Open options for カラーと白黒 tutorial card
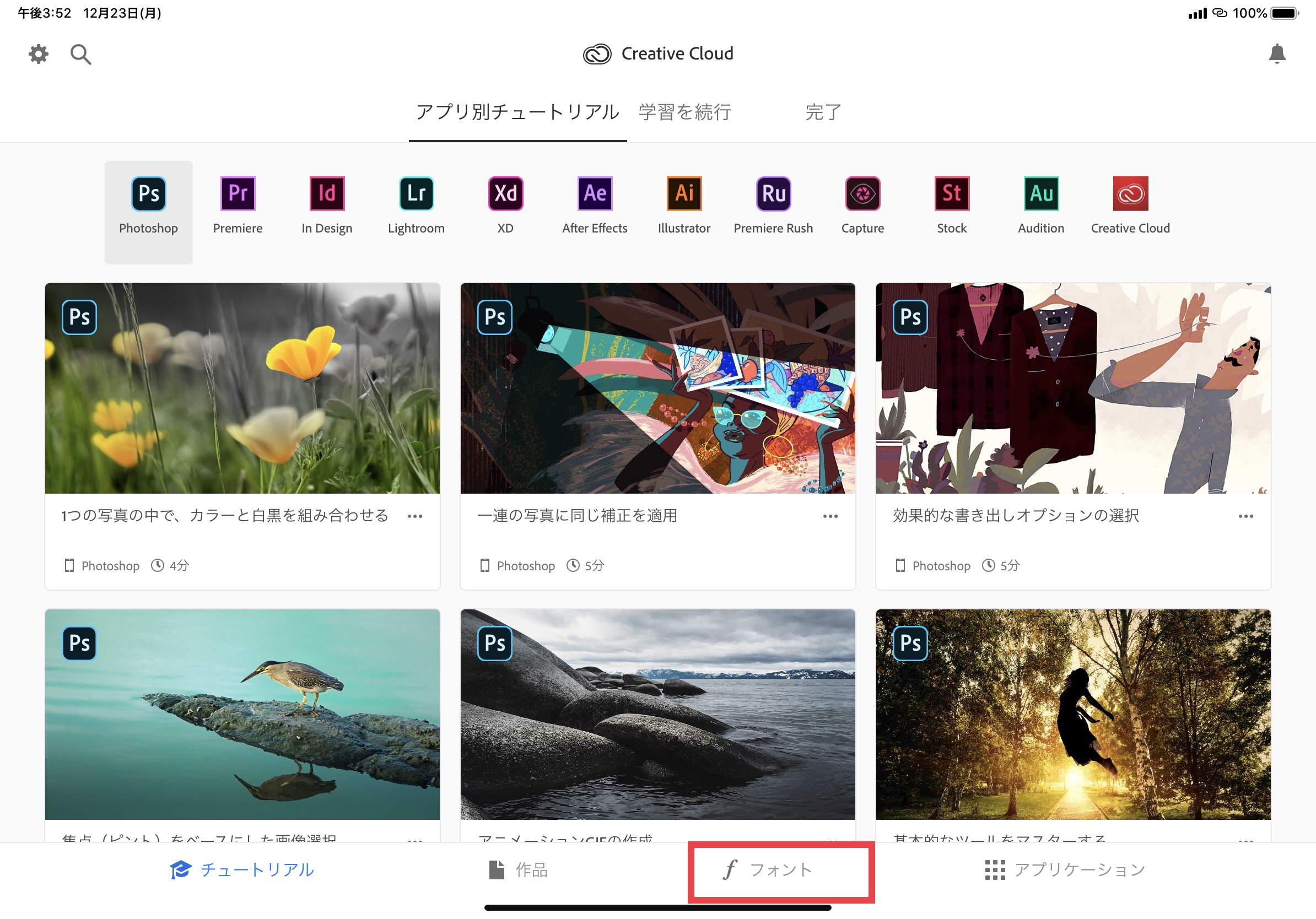The height and width of the screenshot is (919, 1316). [x=415, y=516]
